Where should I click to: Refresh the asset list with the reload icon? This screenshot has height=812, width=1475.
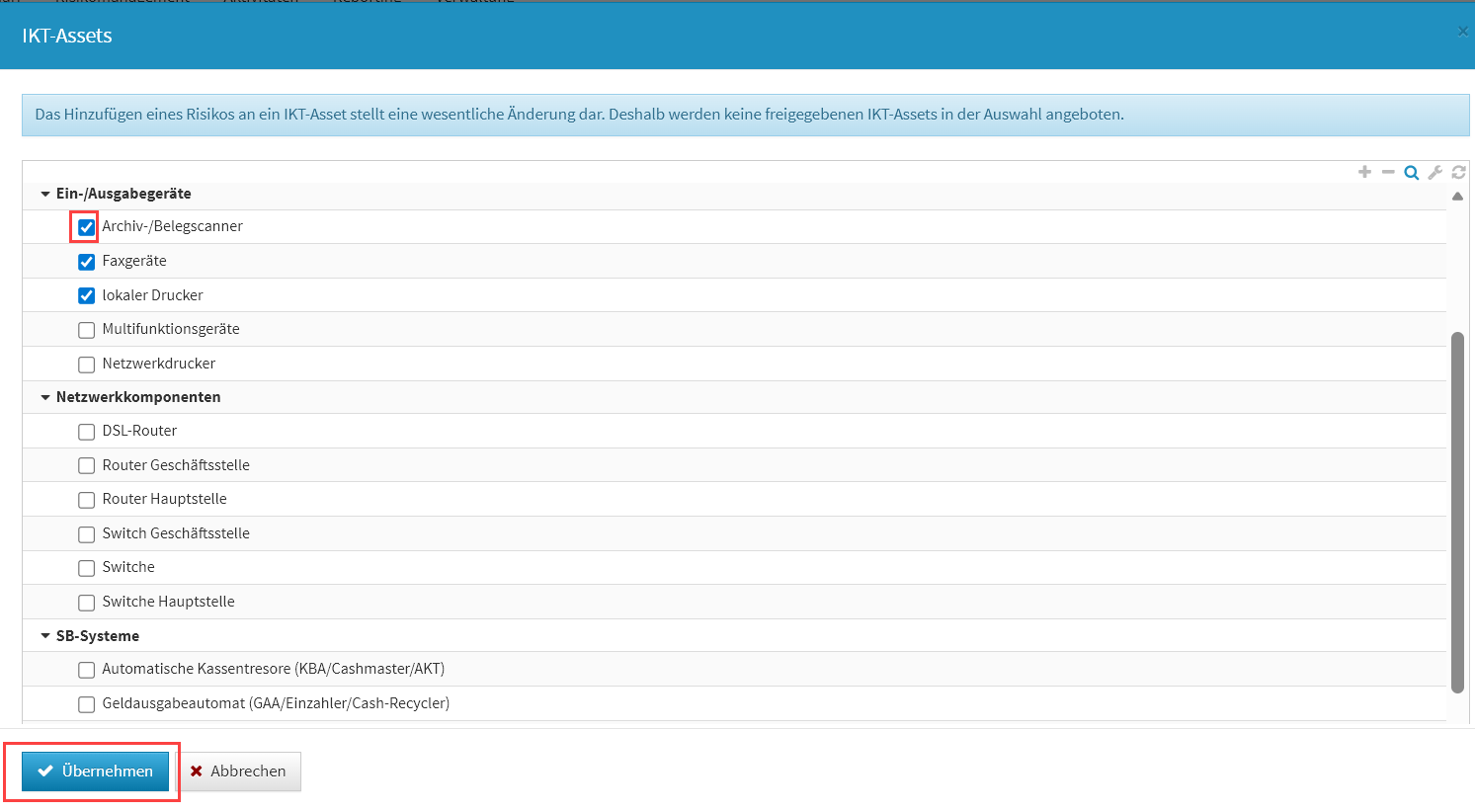(x=1458, y=173)
